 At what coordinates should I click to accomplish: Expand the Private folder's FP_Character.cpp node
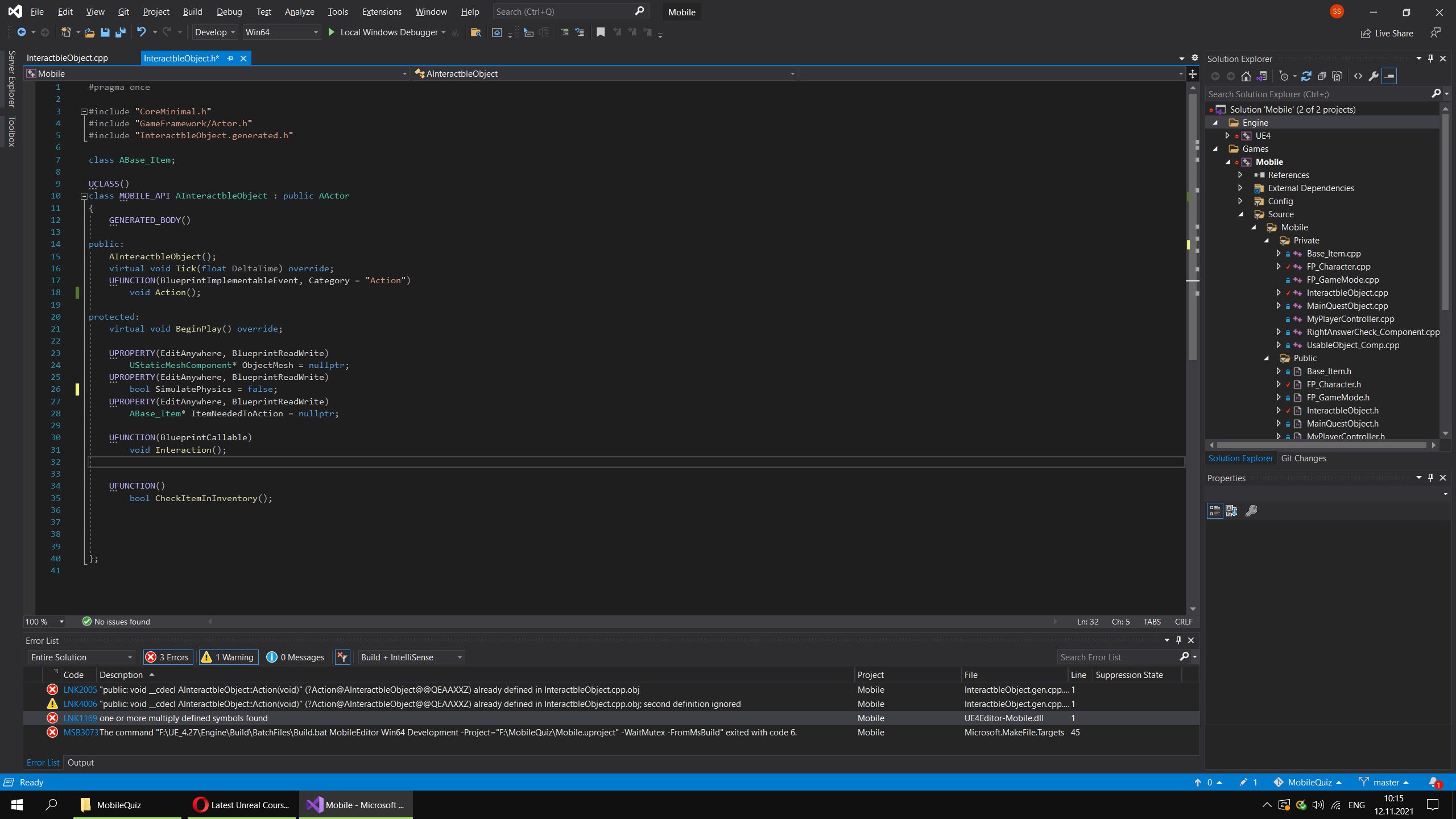tap(1279, 266)
